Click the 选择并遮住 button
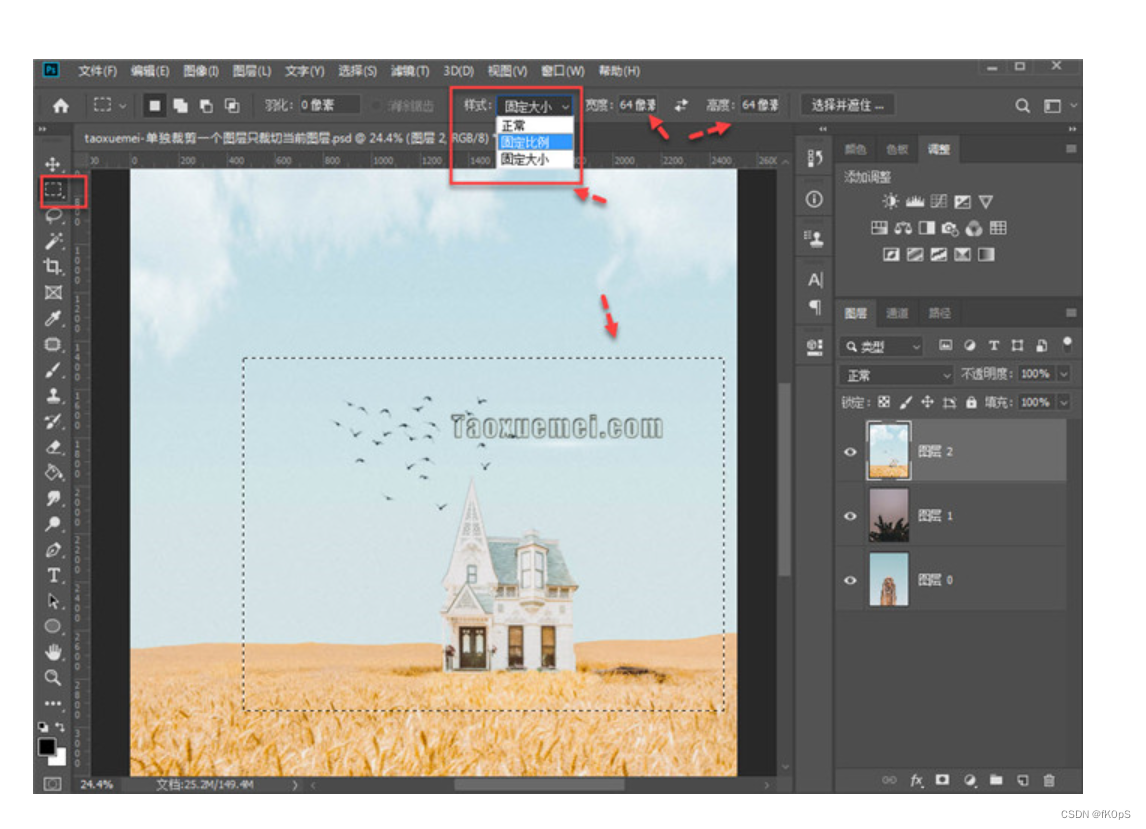 [x=848, y=105]
